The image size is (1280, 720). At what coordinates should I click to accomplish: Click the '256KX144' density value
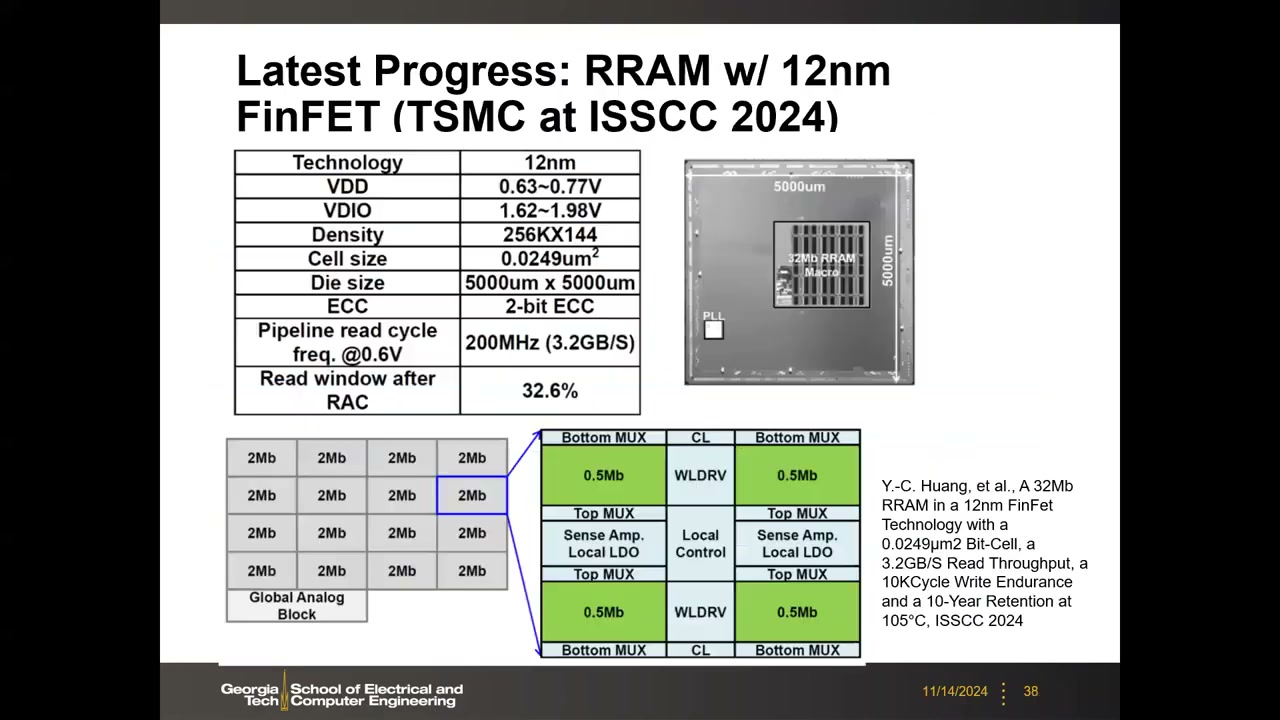550,235
